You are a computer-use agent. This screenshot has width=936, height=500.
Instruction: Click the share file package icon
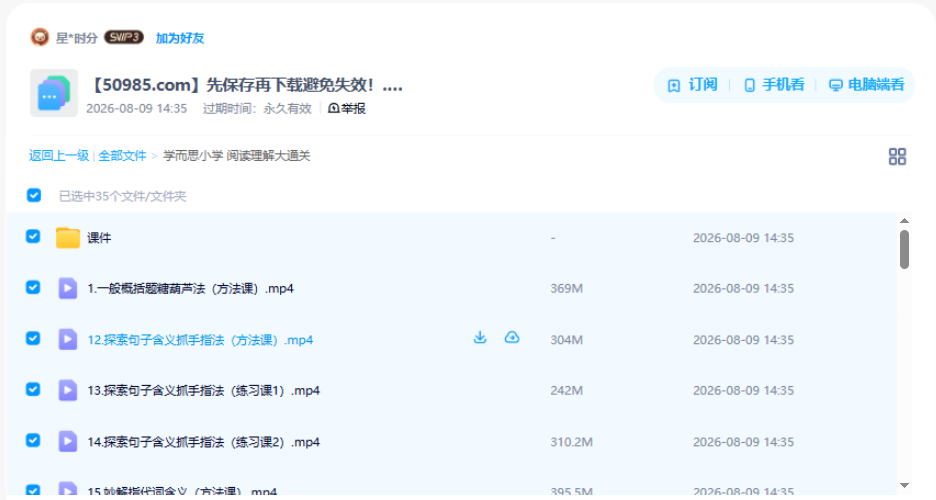point(54,92)
